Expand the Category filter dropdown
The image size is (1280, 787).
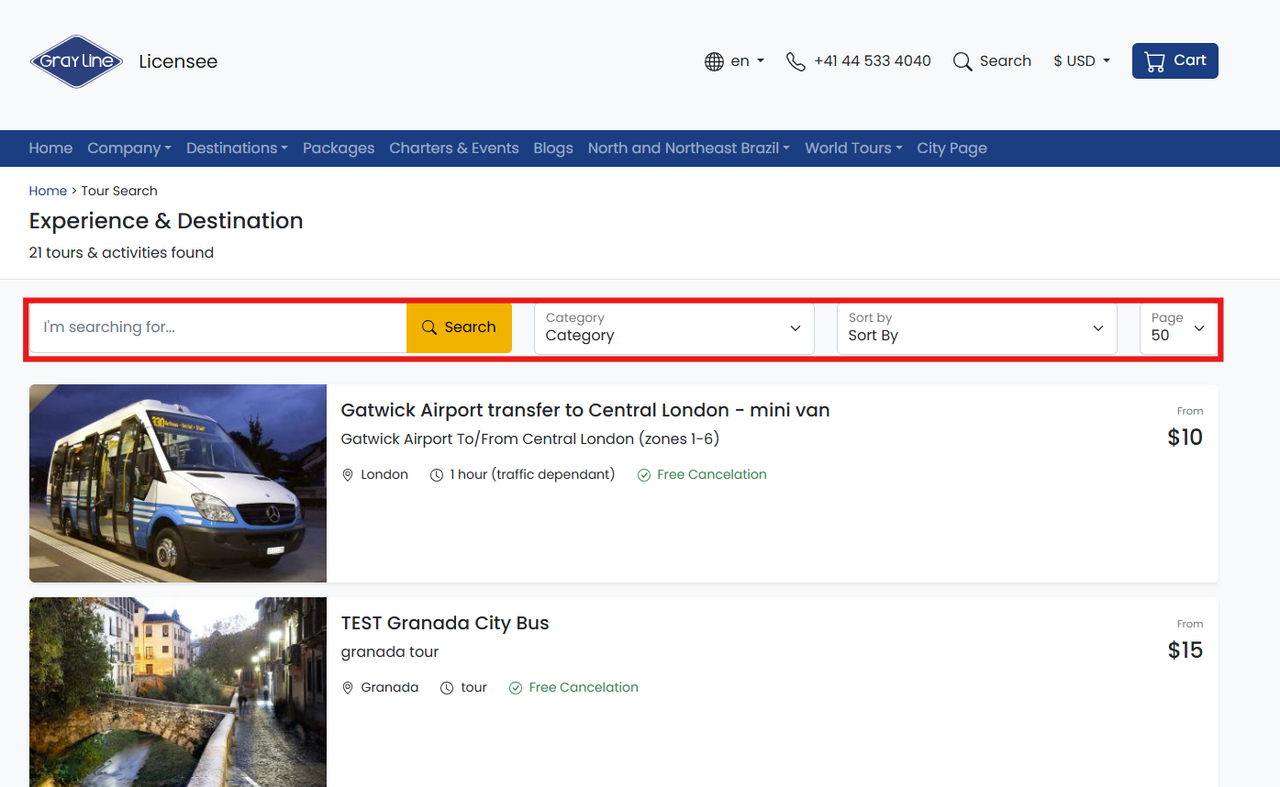pos(674,328)
